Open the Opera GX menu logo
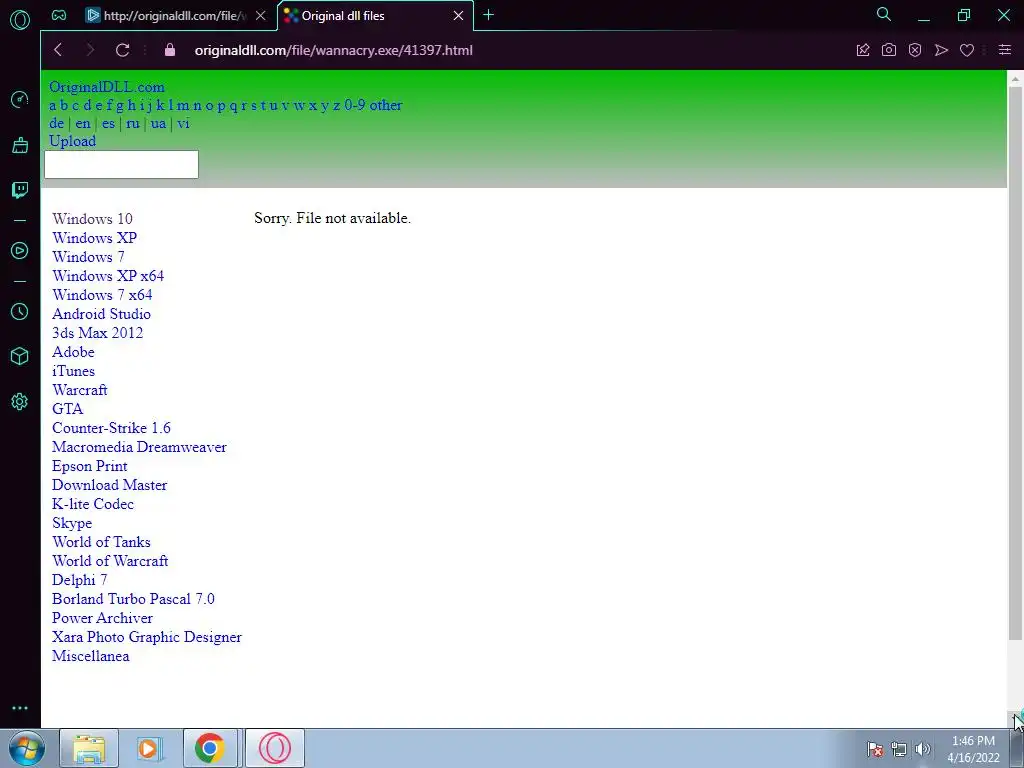This screenshot has height=768, width=1024. [20, 20]
